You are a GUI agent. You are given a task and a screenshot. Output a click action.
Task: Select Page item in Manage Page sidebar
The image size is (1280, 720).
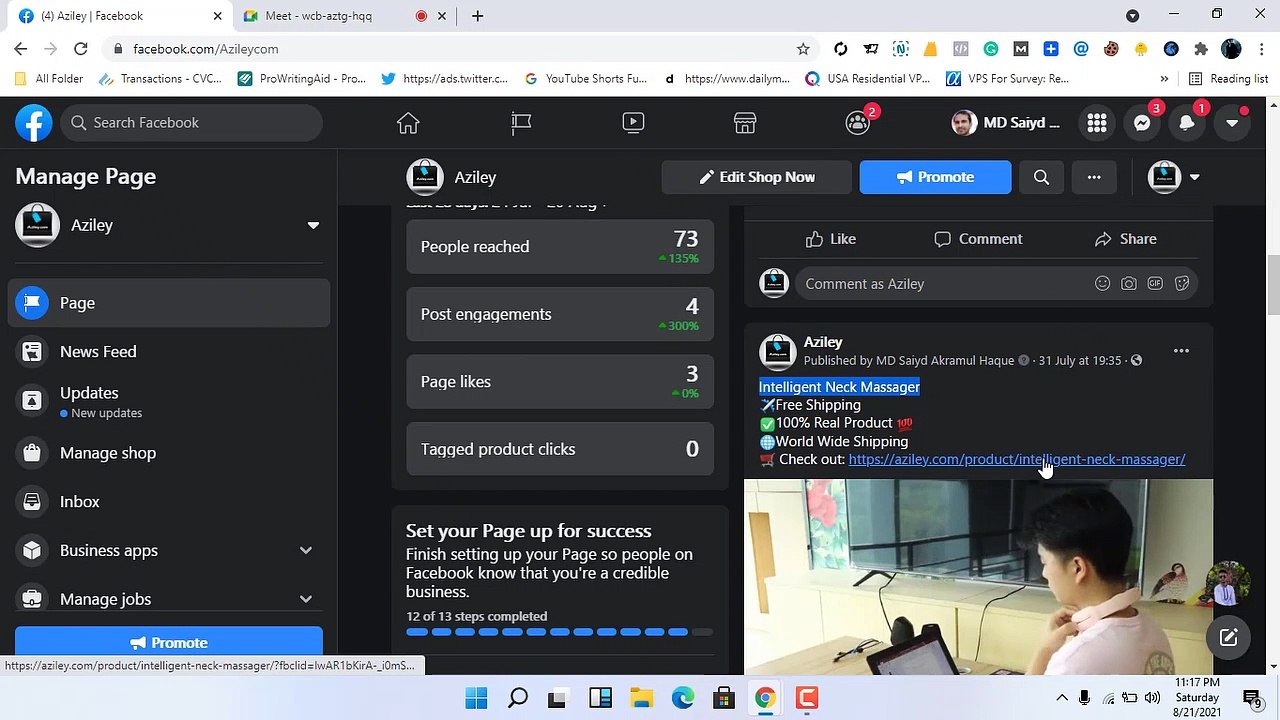[169, 303]
